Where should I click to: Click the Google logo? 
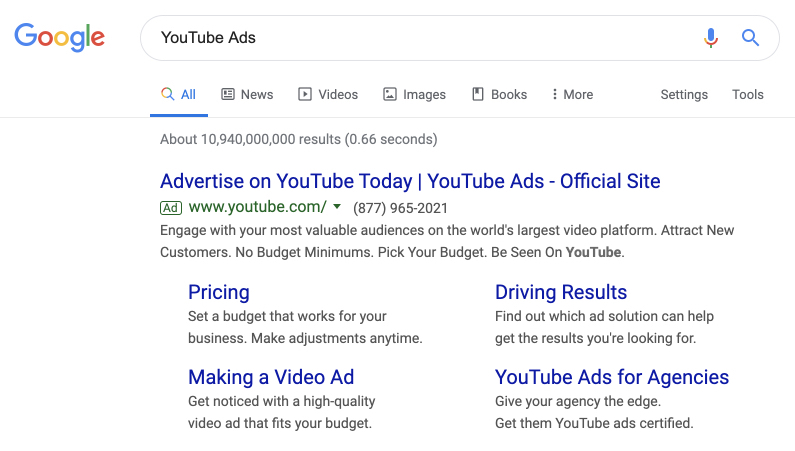(59, 37)
